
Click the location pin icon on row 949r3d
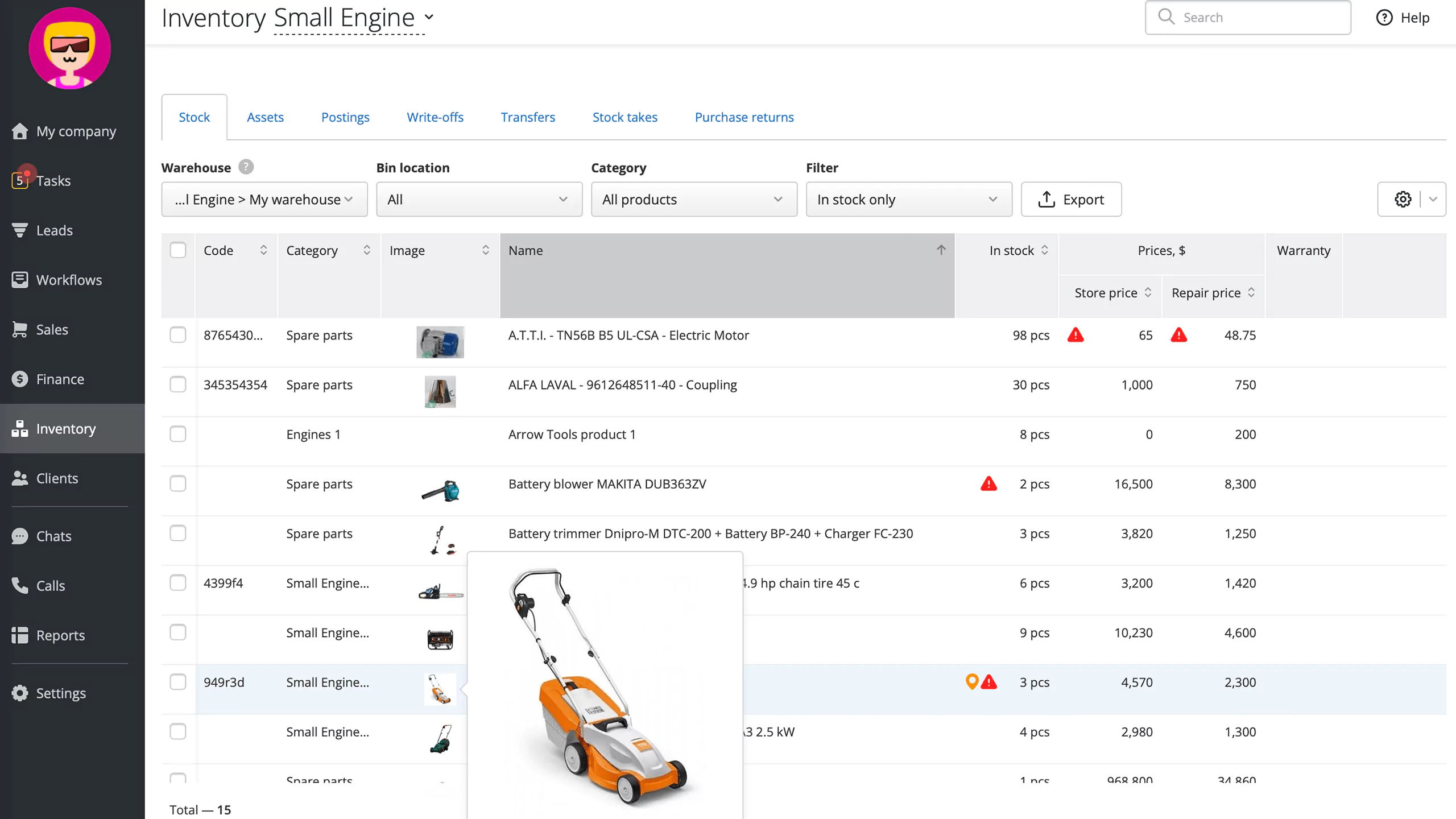(x=971, y=682)
